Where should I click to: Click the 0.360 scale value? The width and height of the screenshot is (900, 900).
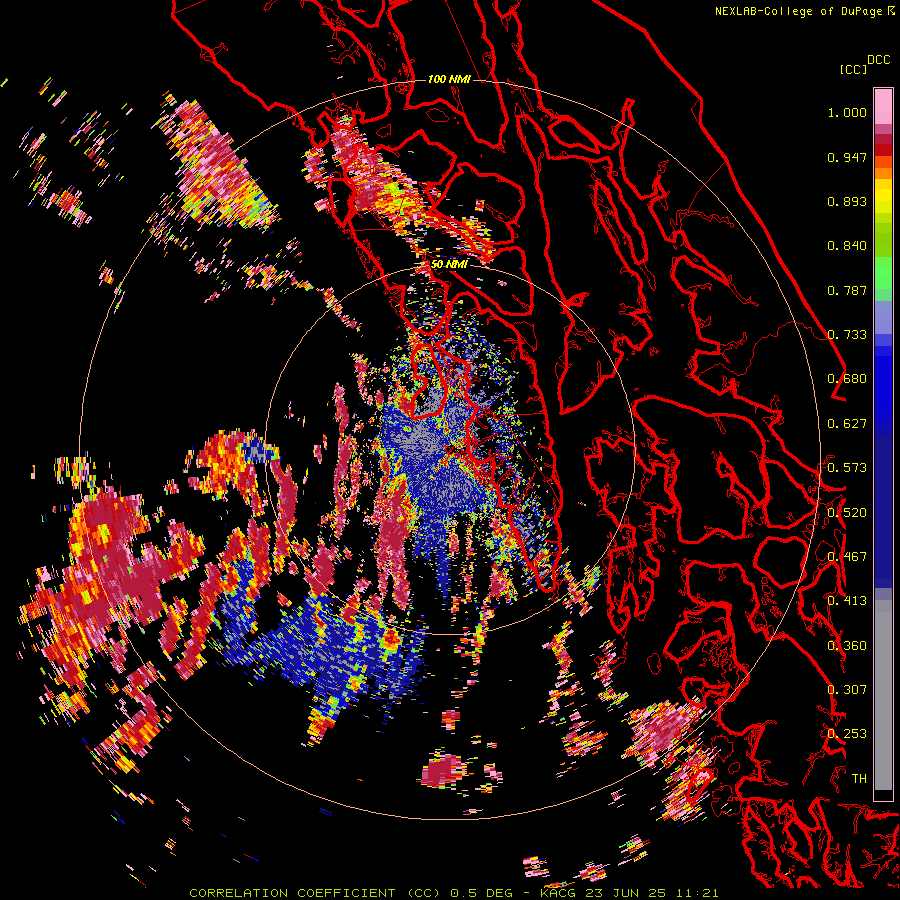pos(847,645)
